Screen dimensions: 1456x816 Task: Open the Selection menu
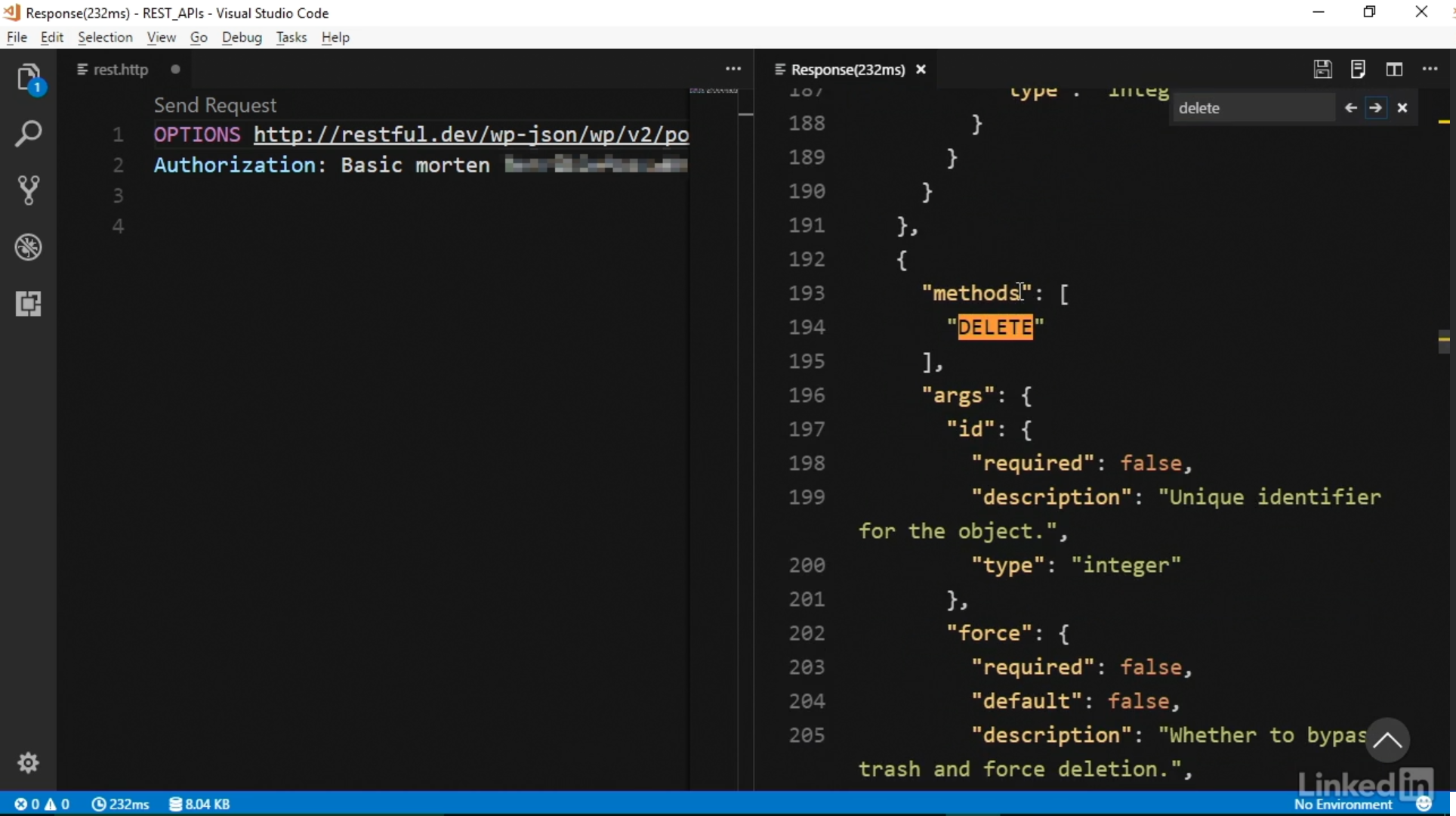pos(105,37)
